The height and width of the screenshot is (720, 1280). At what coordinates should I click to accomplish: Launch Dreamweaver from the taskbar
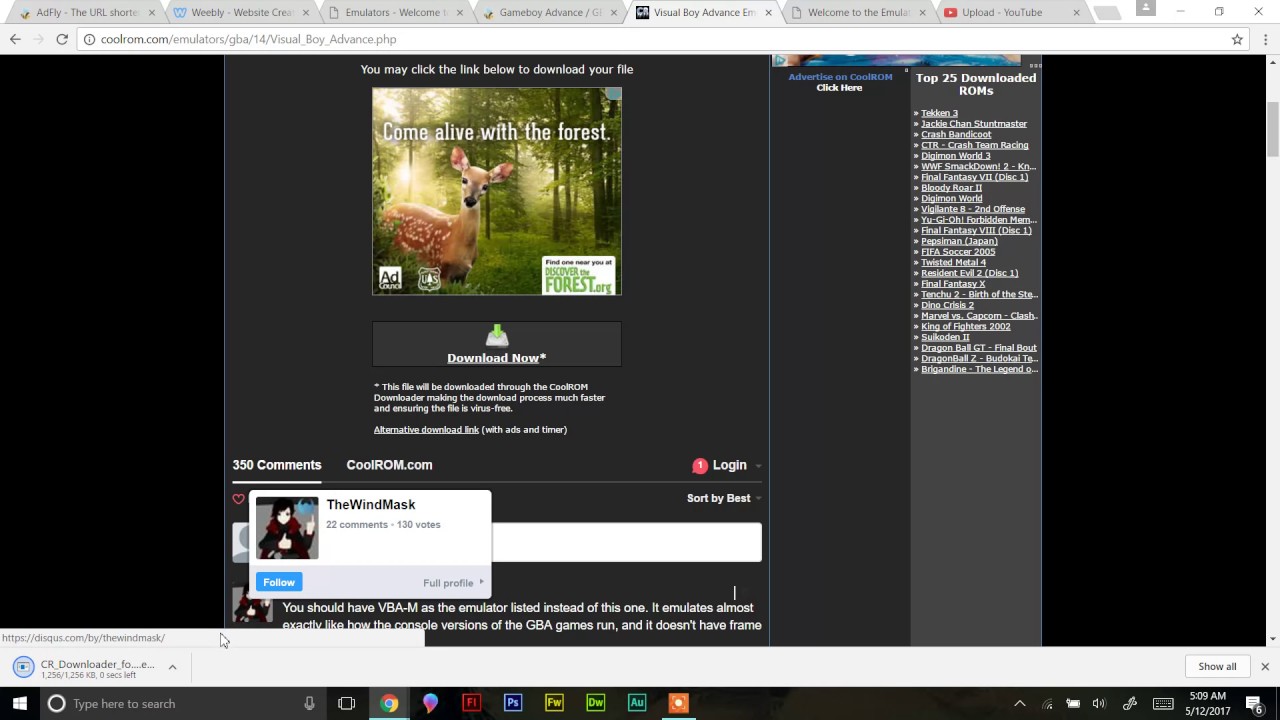coord(596,703)
